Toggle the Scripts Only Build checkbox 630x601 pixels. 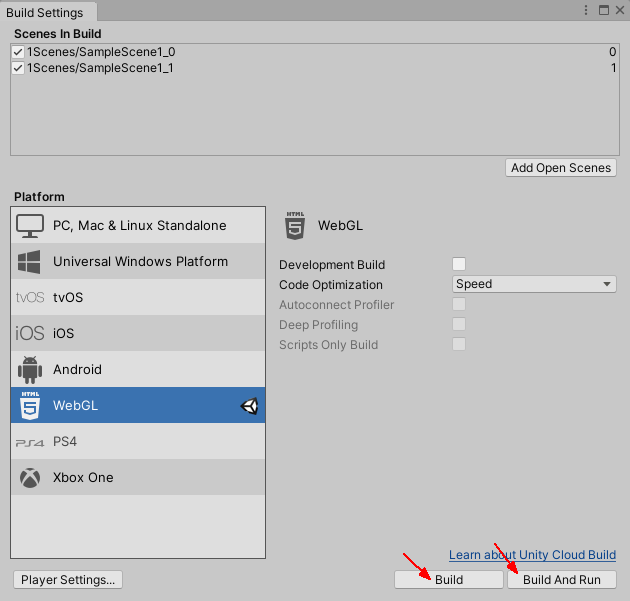tap(459, 344)
